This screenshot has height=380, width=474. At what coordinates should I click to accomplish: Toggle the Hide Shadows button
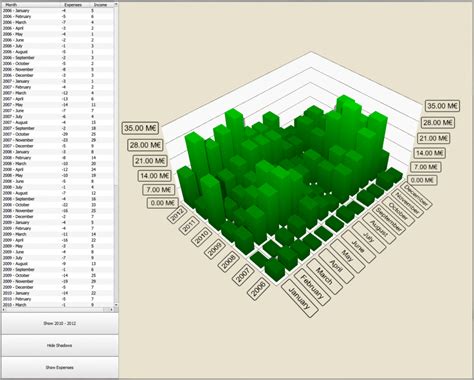59,346
